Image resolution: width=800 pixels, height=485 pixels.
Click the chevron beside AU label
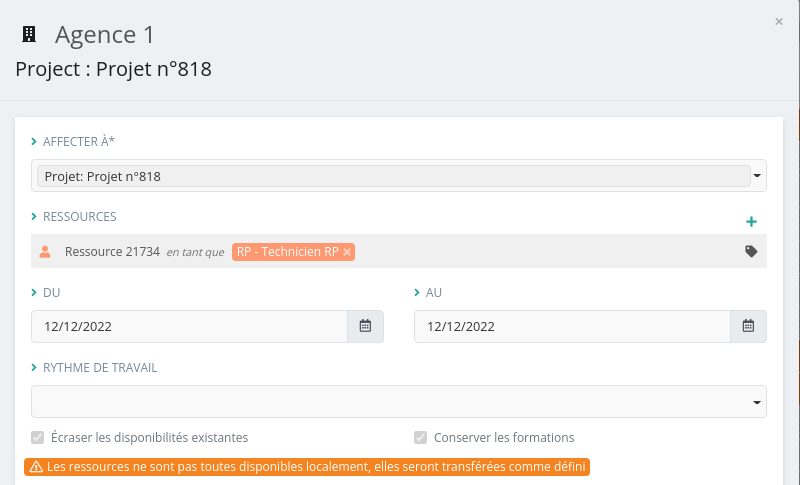pyautogui.click(x=417, y=292)
